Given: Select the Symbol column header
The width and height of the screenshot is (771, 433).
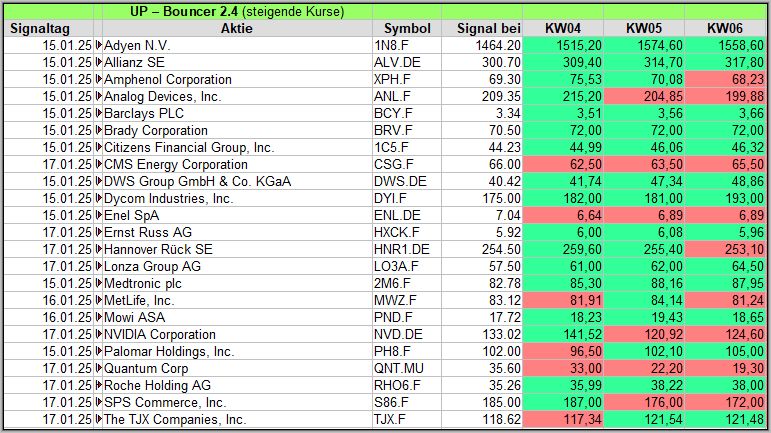Looking at the screenshot, I should coord(407,28).
